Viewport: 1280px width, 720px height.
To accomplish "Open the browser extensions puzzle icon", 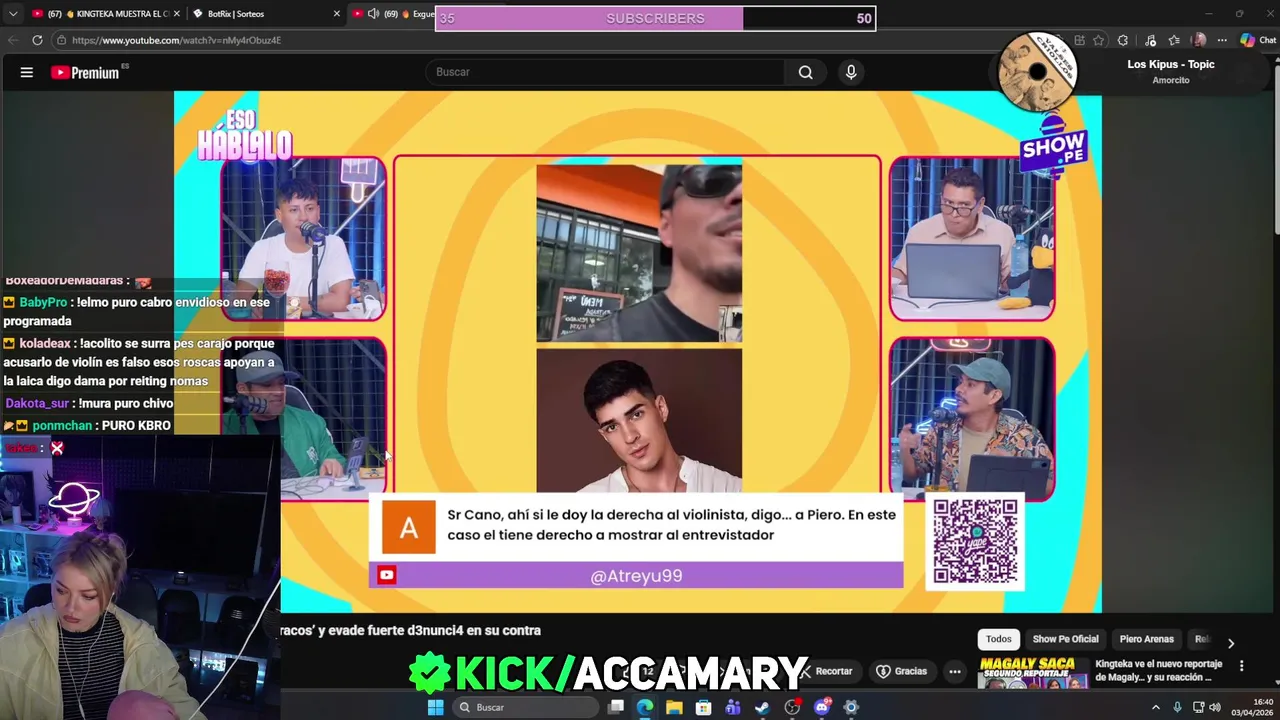I will tap(1123, 40).
